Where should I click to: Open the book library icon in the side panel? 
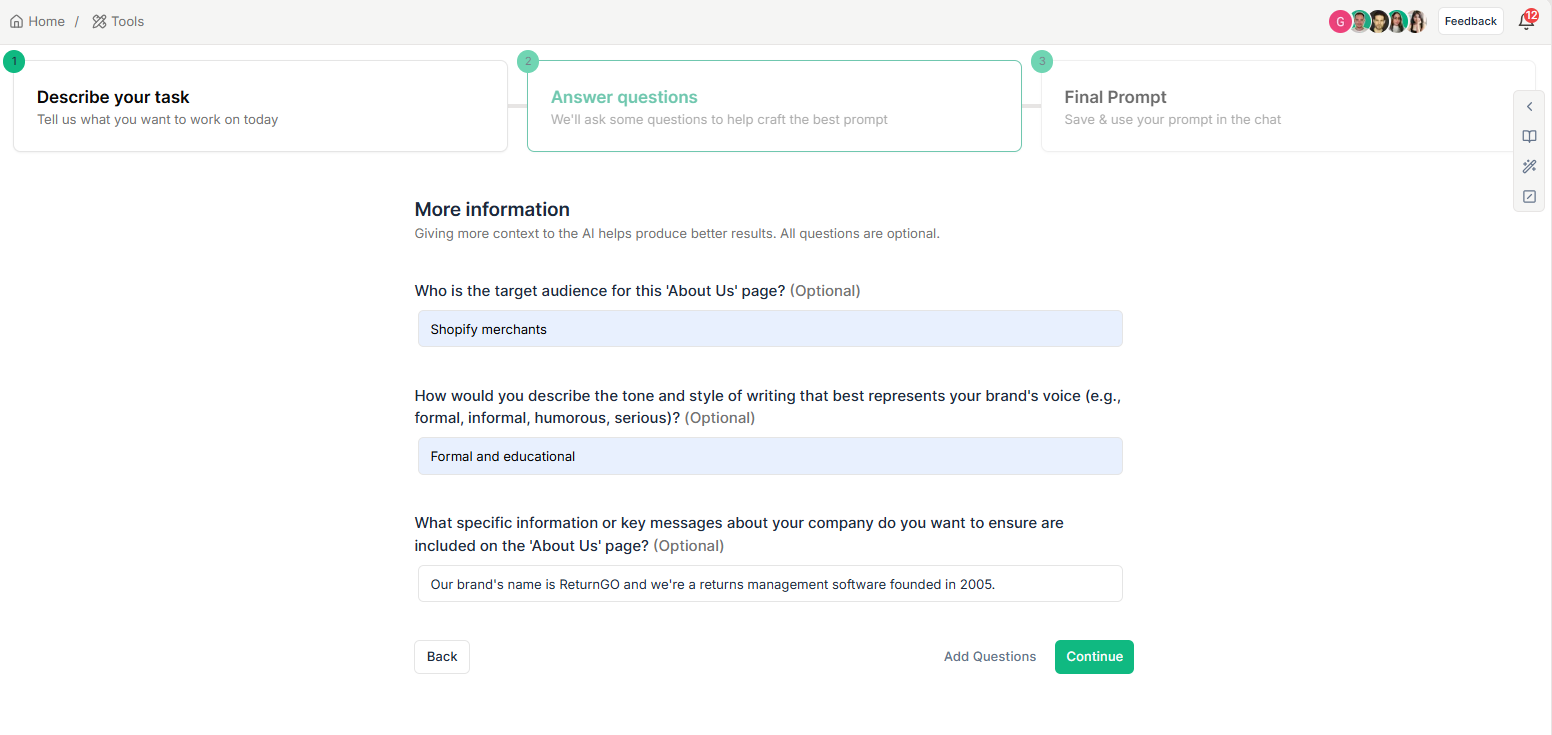(x=1529, y=137)
